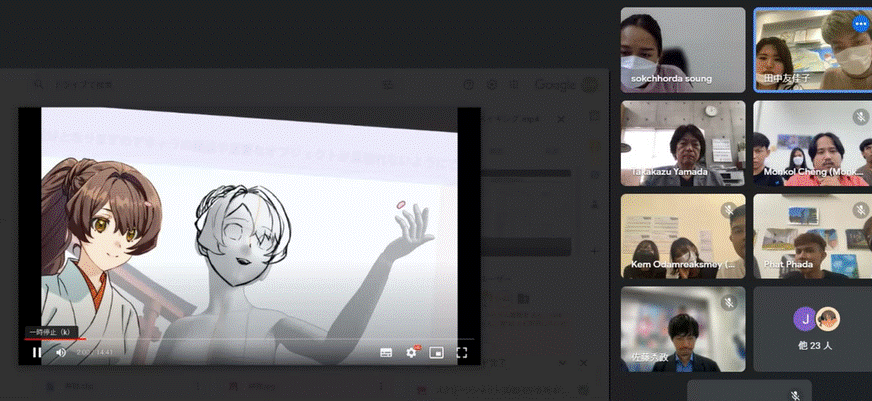Collapse the Drive upload-complete panel chevron
This screenshot has width=872, height=401.
point(562,363)
